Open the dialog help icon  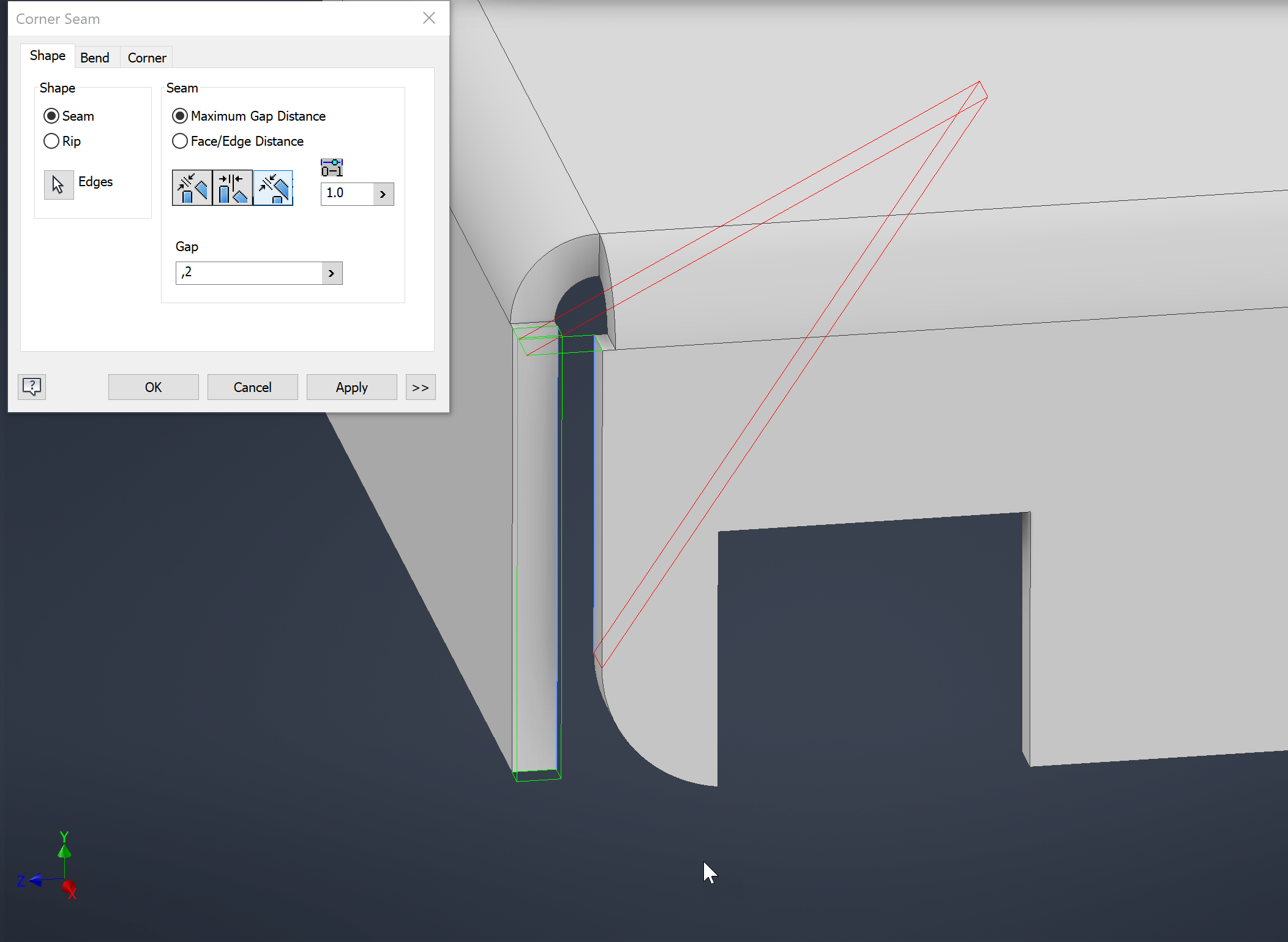tap(32, 387)
